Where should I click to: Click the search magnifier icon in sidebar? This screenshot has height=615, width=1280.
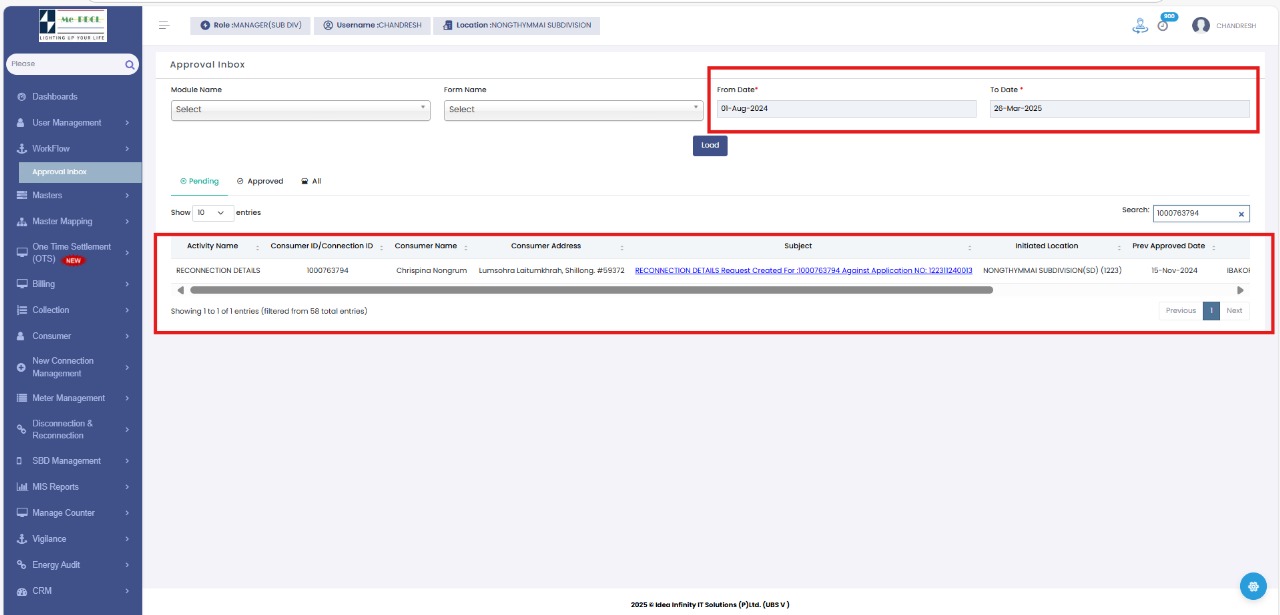130,64
